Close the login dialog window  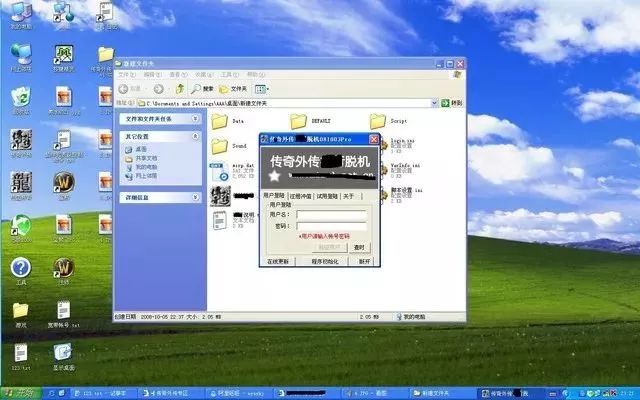click(x=373, y=139)
